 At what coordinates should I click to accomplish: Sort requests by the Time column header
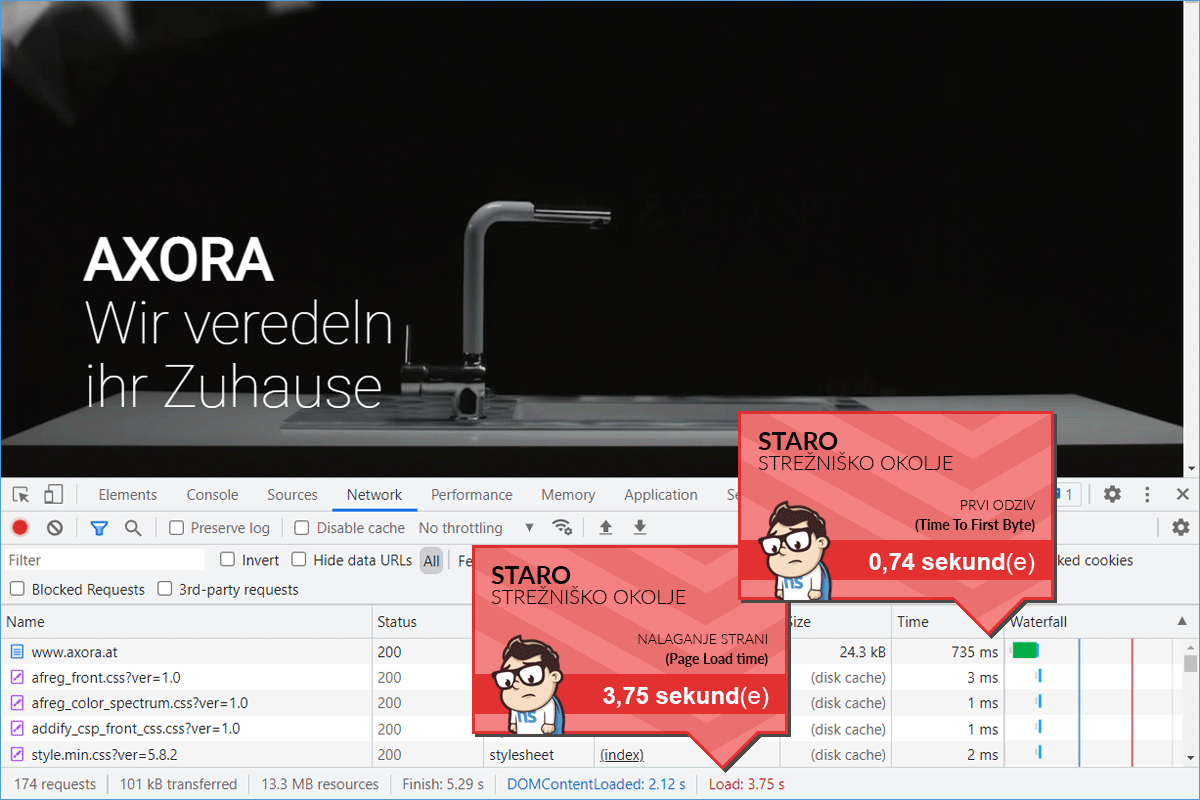946,622
